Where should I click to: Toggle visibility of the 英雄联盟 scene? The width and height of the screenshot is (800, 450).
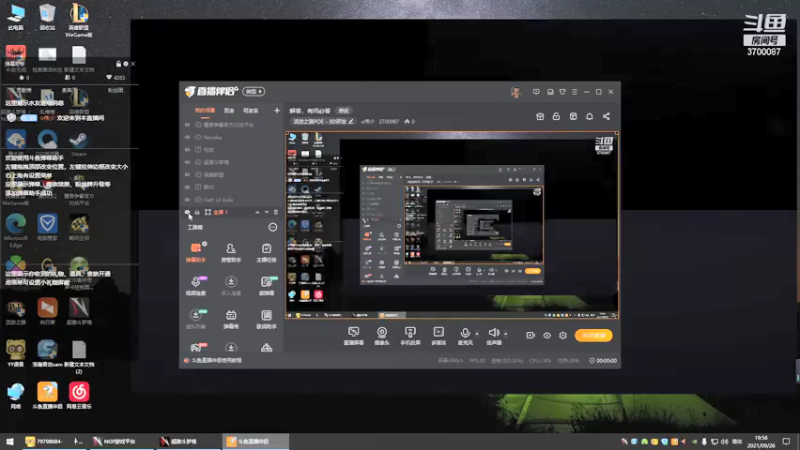pos(187,174)
